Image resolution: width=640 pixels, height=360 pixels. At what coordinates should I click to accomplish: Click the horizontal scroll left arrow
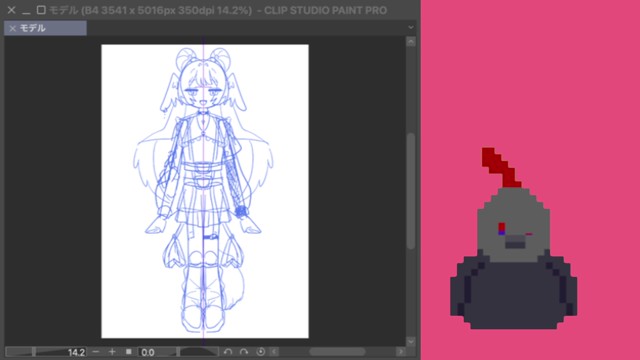click(274, 351)
